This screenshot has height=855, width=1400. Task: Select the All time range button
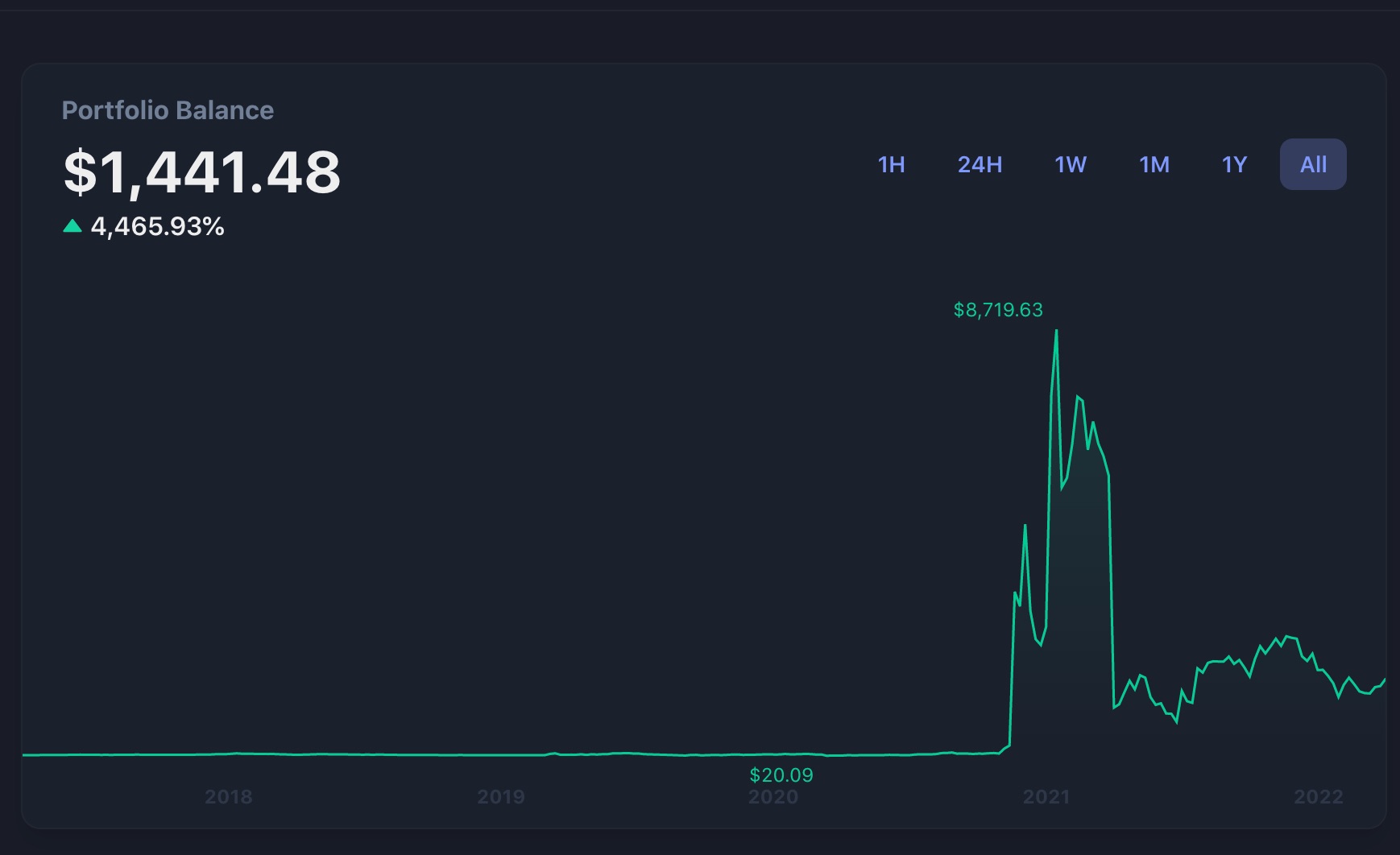1312,163
